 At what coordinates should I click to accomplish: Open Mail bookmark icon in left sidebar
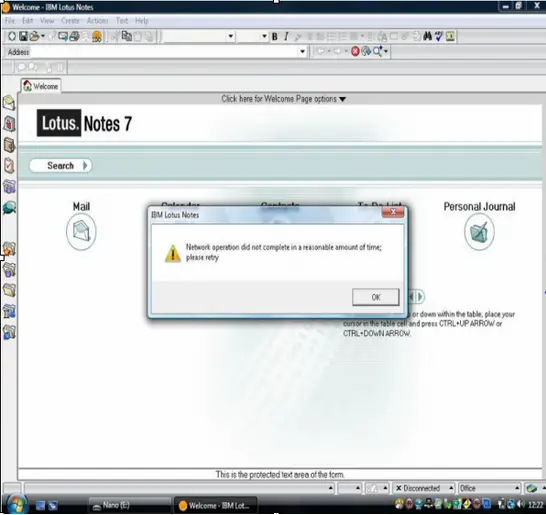9,103
